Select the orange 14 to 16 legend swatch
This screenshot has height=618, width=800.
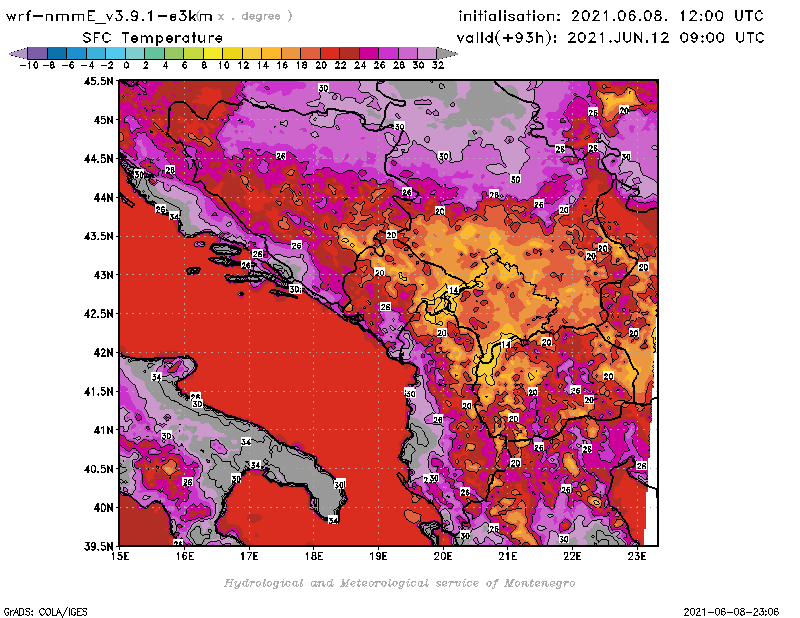coord(271,53)
